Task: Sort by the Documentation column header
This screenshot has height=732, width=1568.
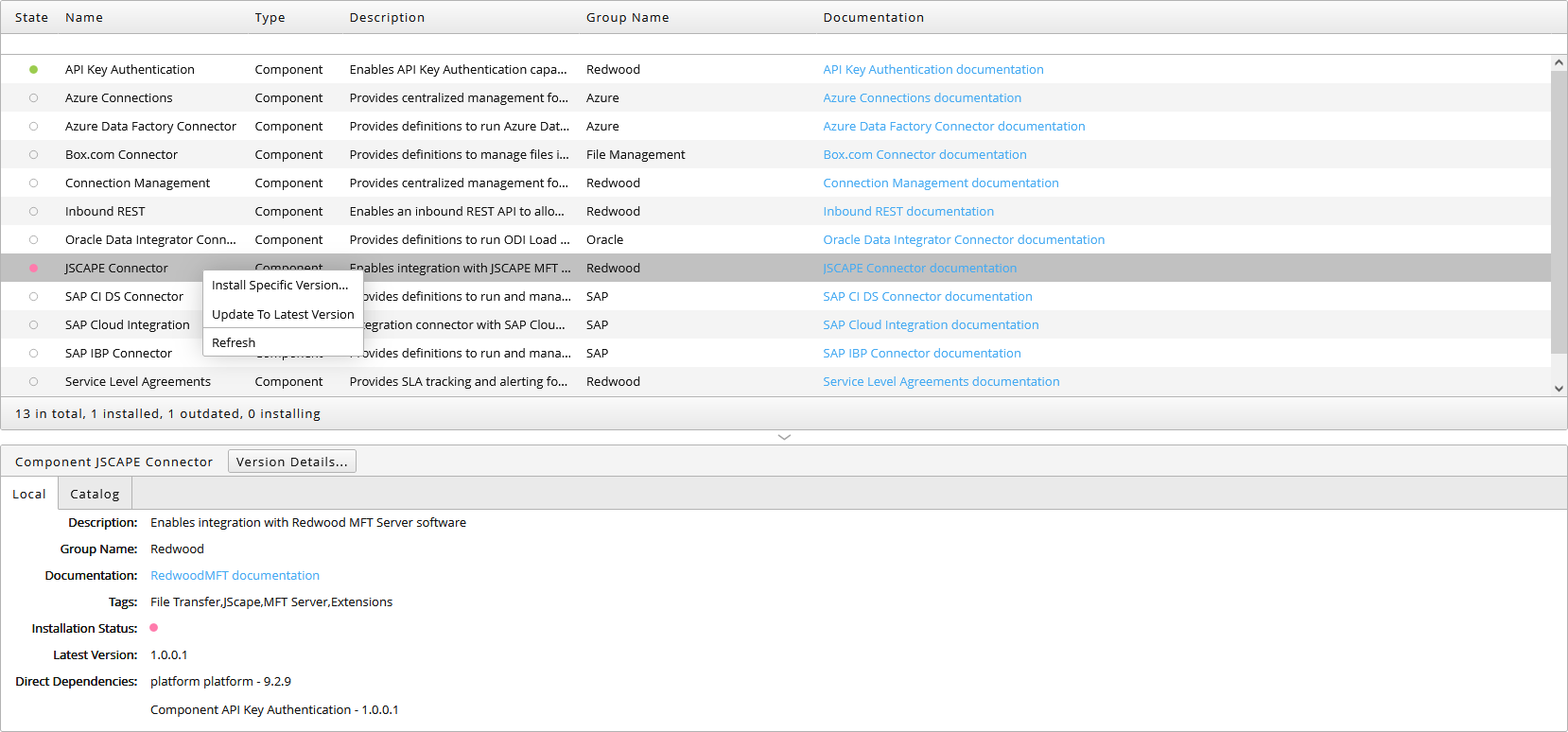Action: click(873, 17)
